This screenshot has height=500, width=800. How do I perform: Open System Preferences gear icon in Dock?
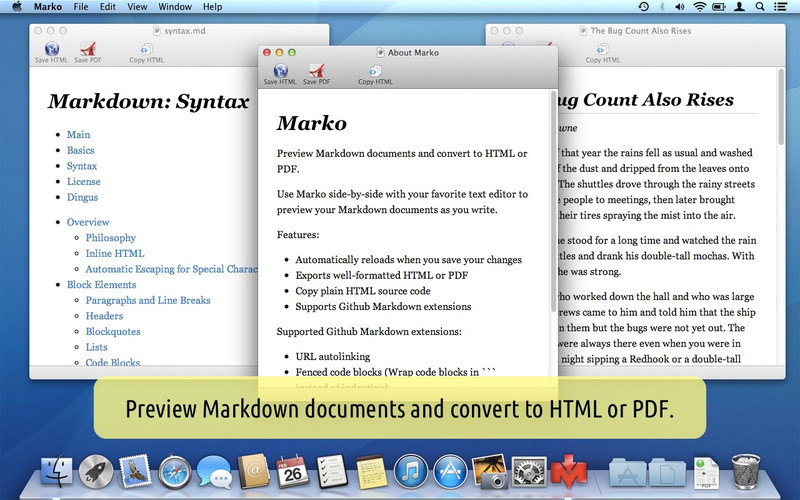529,471
